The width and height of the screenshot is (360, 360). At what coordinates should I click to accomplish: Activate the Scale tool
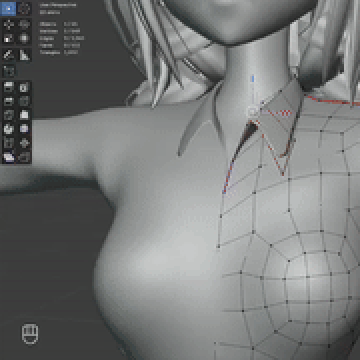click(9, 39)
